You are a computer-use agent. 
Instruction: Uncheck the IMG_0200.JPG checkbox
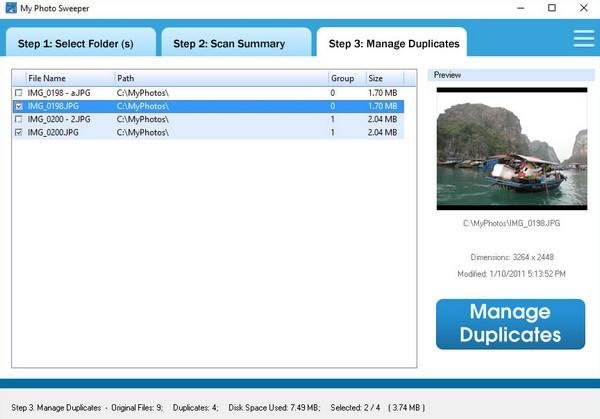[18, 131]
